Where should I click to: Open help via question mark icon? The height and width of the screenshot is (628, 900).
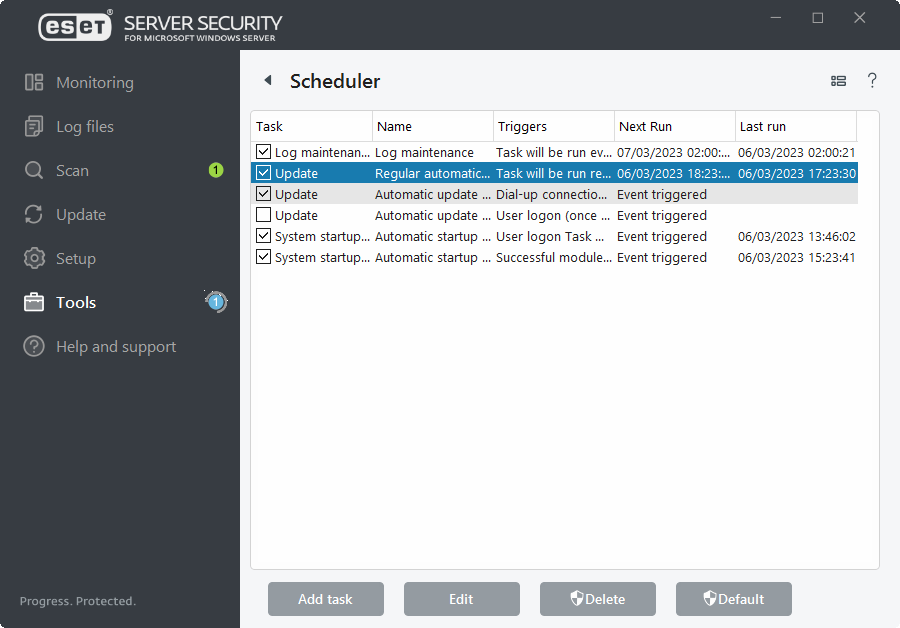click(x=872, y=81)
